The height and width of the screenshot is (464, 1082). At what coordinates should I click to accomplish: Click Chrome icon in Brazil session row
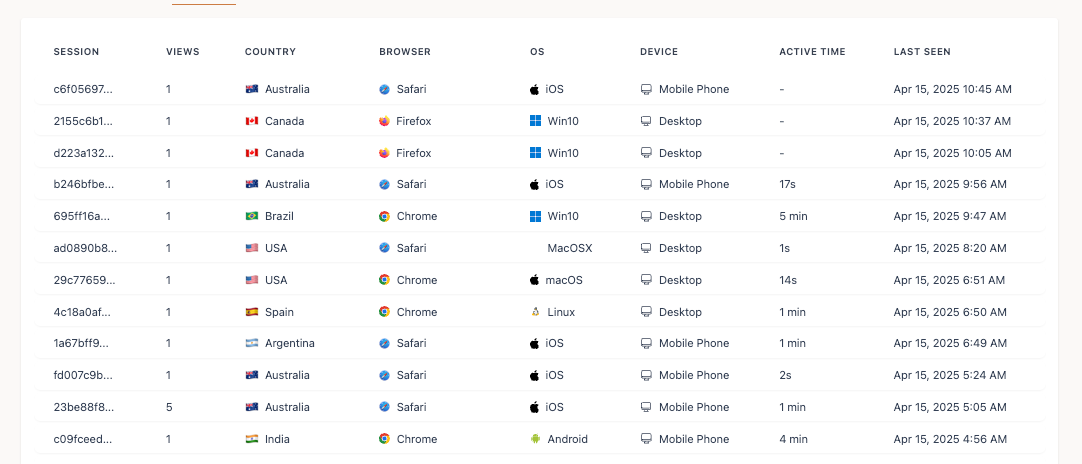tap(384, 216)
